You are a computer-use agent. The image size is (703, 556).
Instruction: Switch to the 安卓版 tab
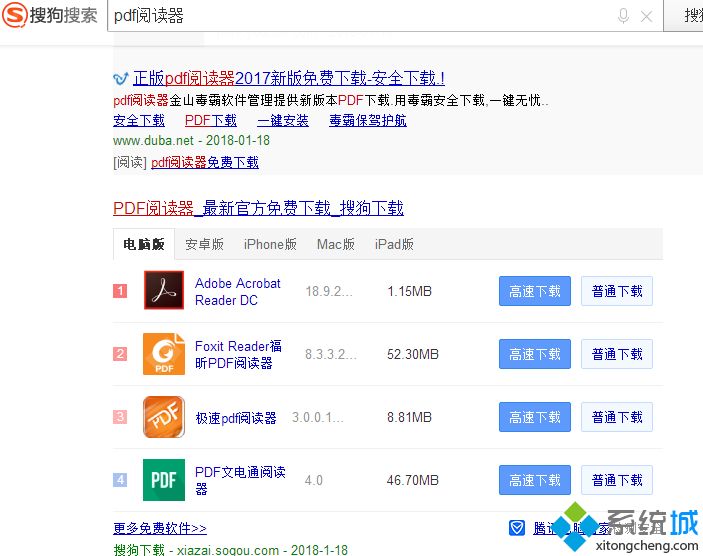tap(204, 244)
